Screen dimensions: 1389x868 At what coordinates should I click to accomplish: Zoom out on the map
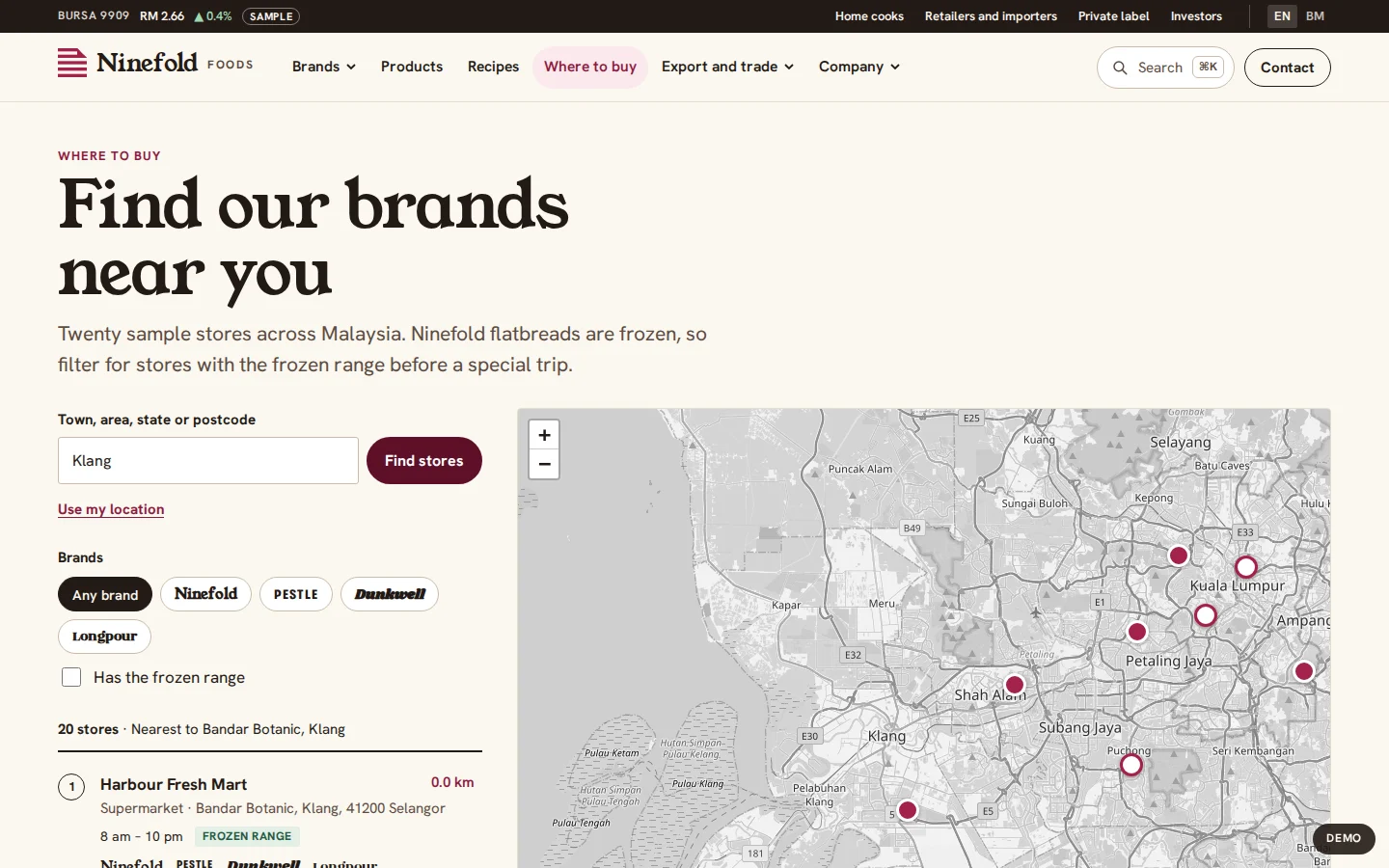[x=544, y=464]
